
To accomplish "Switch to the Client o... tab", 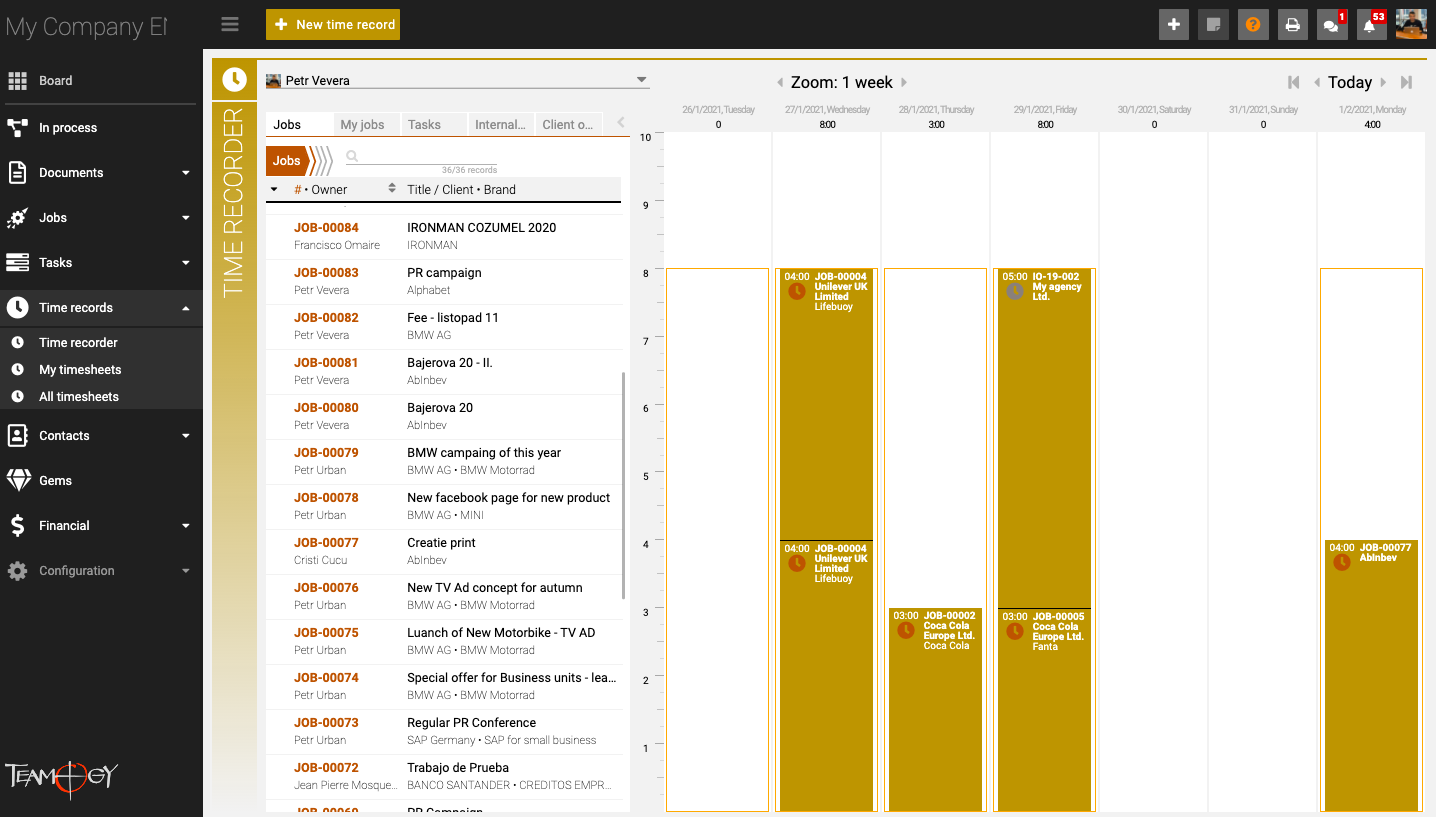I will pos(567,125).
